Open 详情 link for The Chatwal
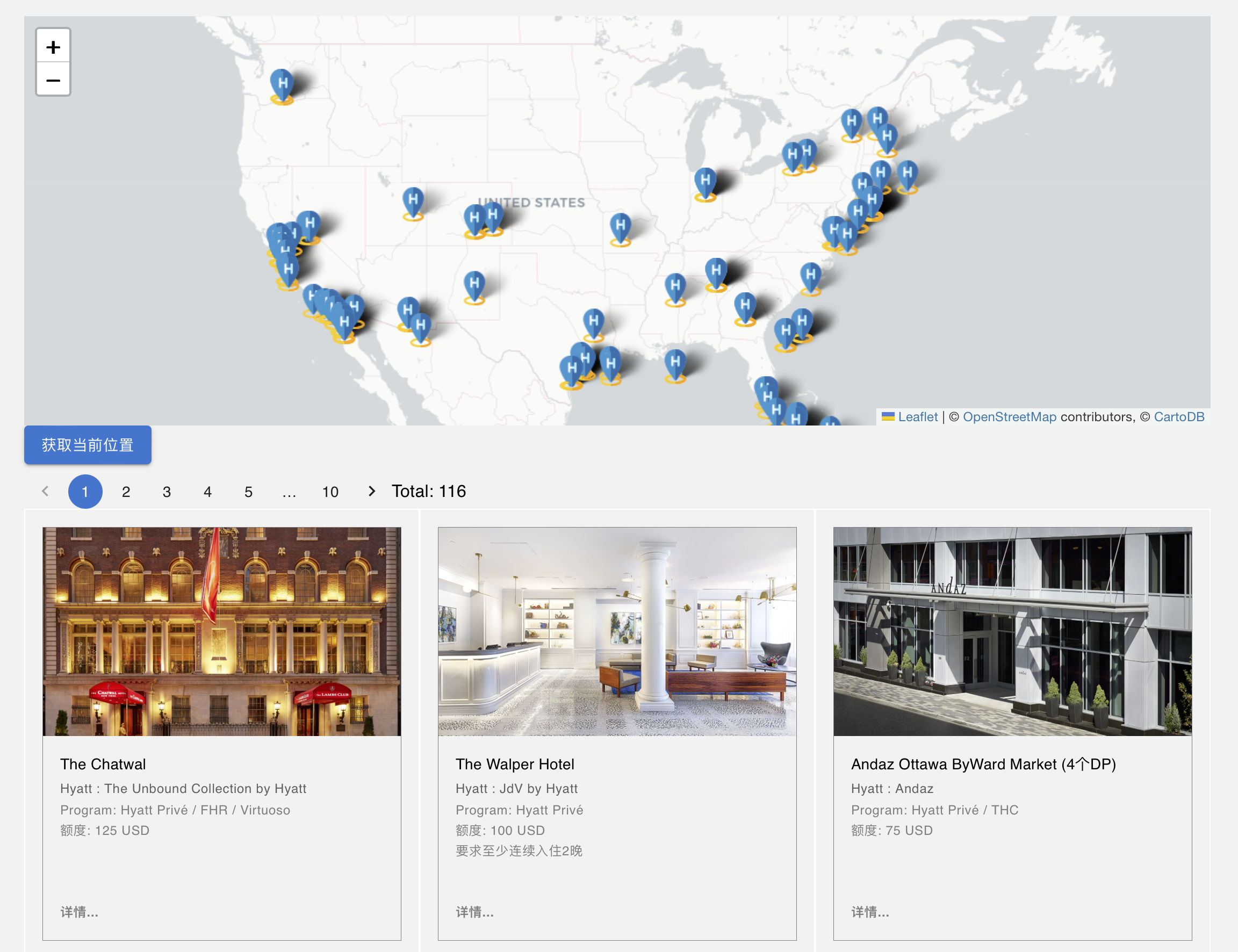The image size is (1238, 952). [80, 912]
